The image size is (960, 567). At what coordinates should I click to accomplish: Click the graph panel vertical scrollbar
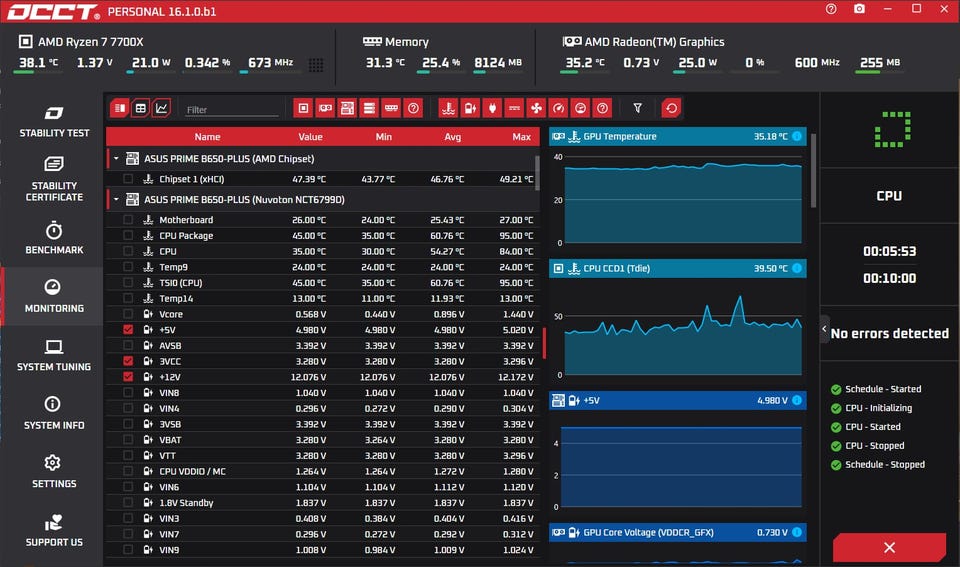[813, 165]
